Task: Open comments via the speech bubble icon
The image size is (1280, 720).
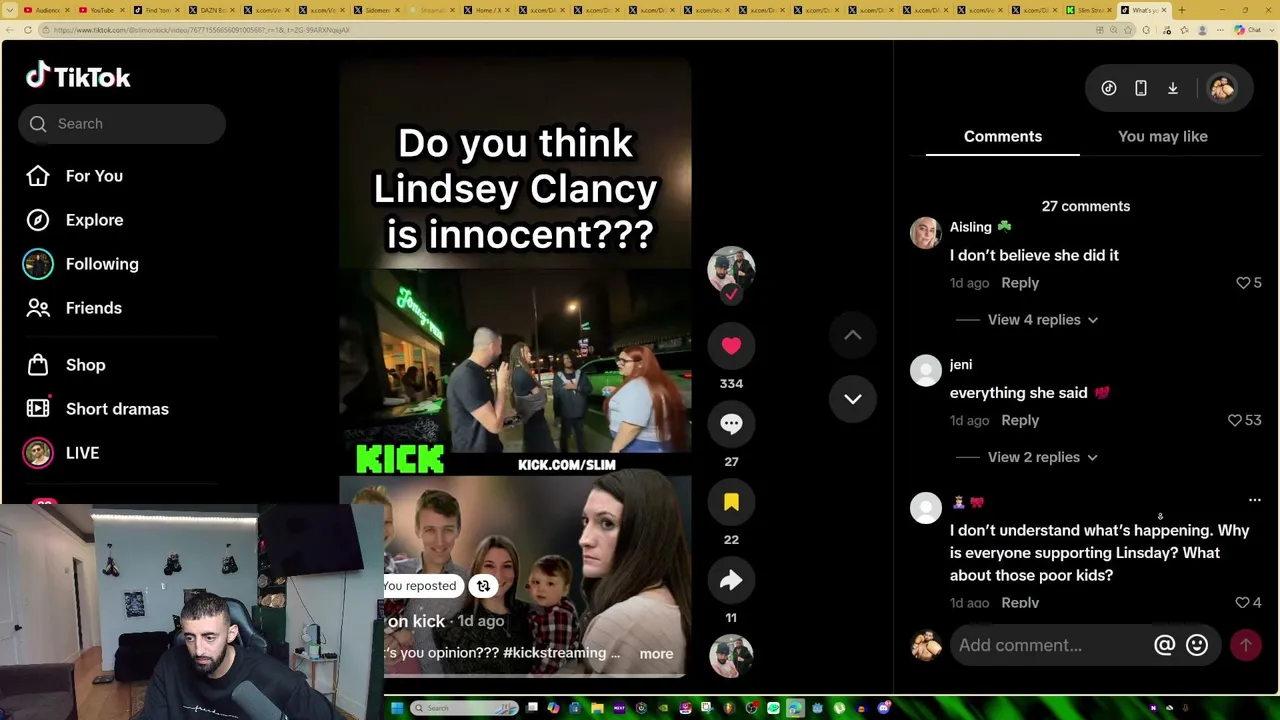Action: click(x=731, y=424)
